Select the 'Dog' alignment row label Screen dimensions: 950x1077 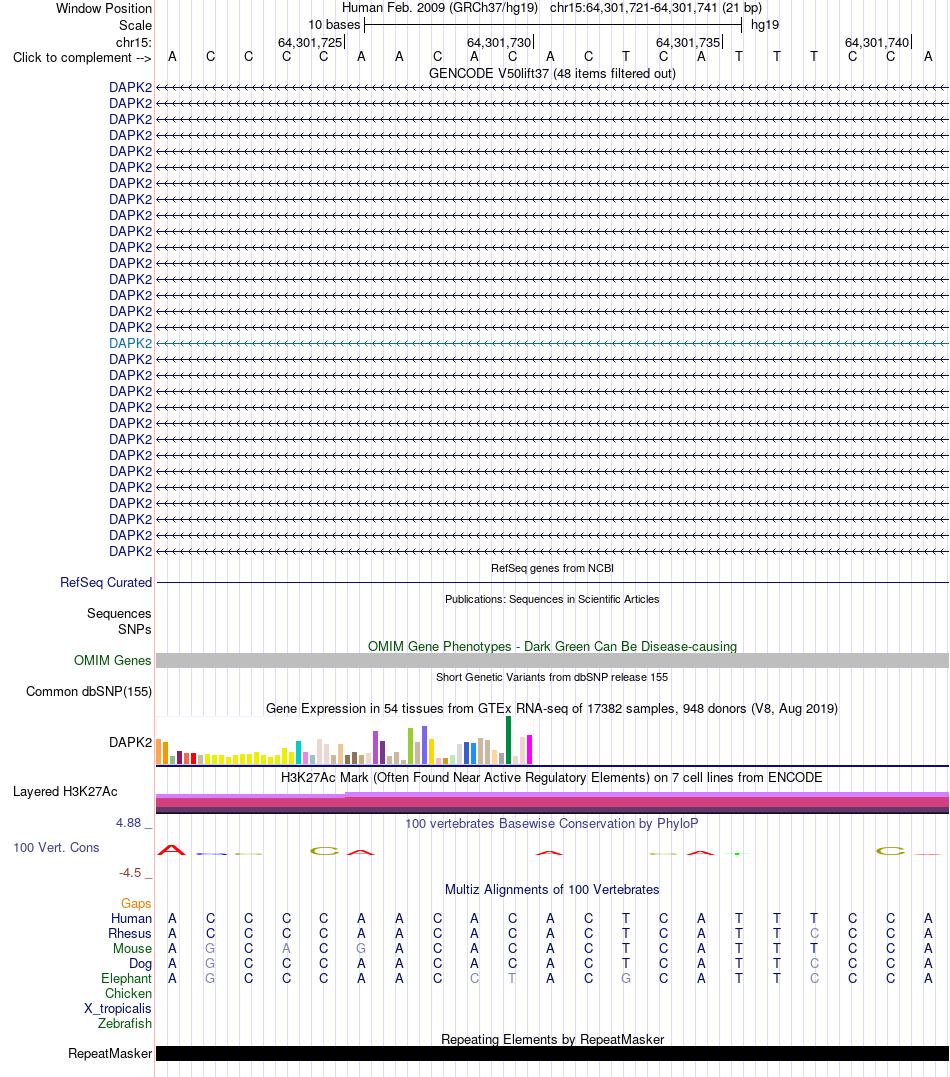[141, 964]
